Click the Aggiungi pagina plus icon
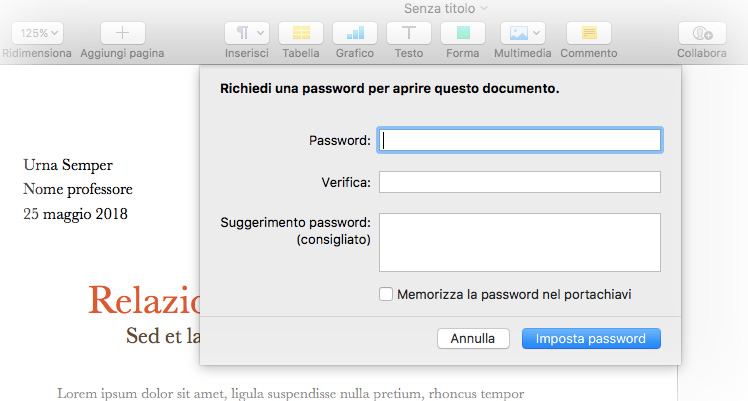Image resolution: width=748 pixels, height=401 pixels. pyautogui.click(x=122, y=33)
